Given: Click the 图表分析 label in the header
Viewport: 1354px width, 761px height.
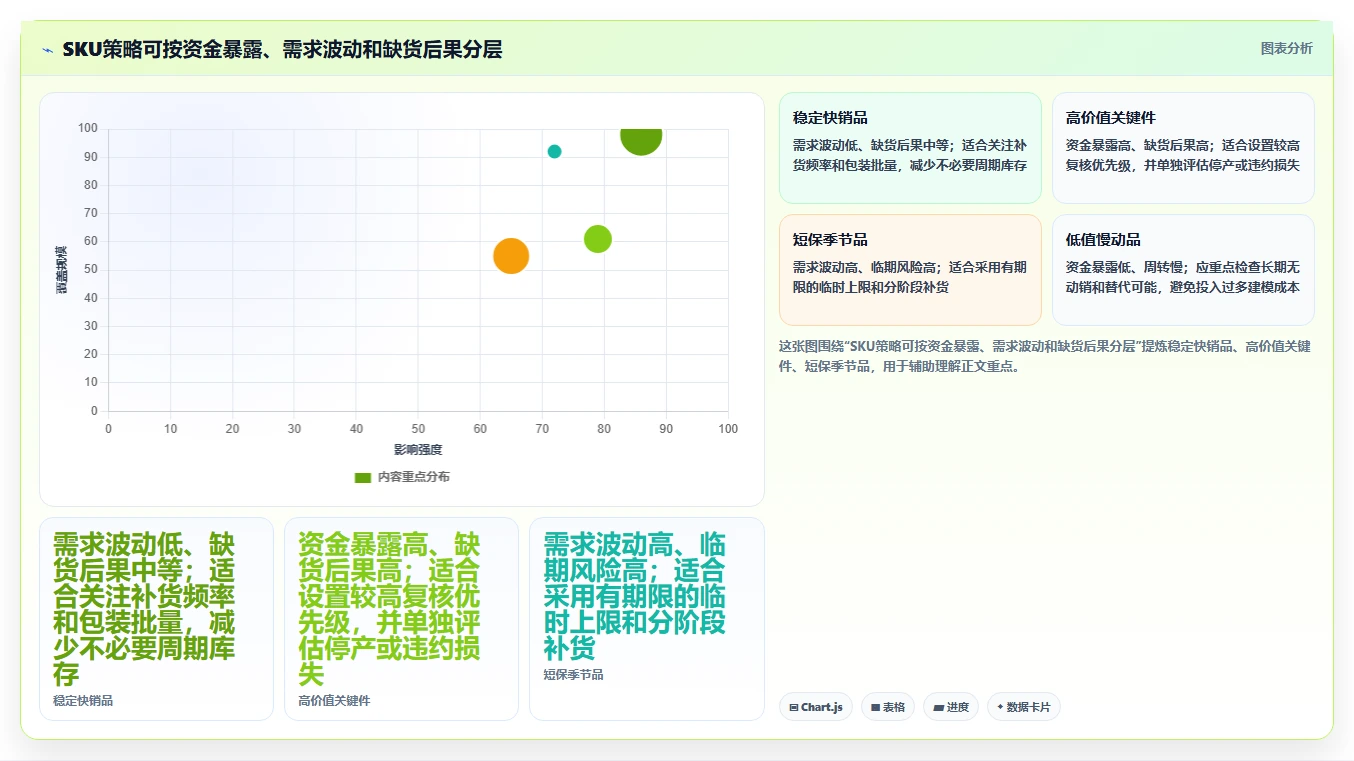Looking at the screenshot, I should [x=1286, y=48].
